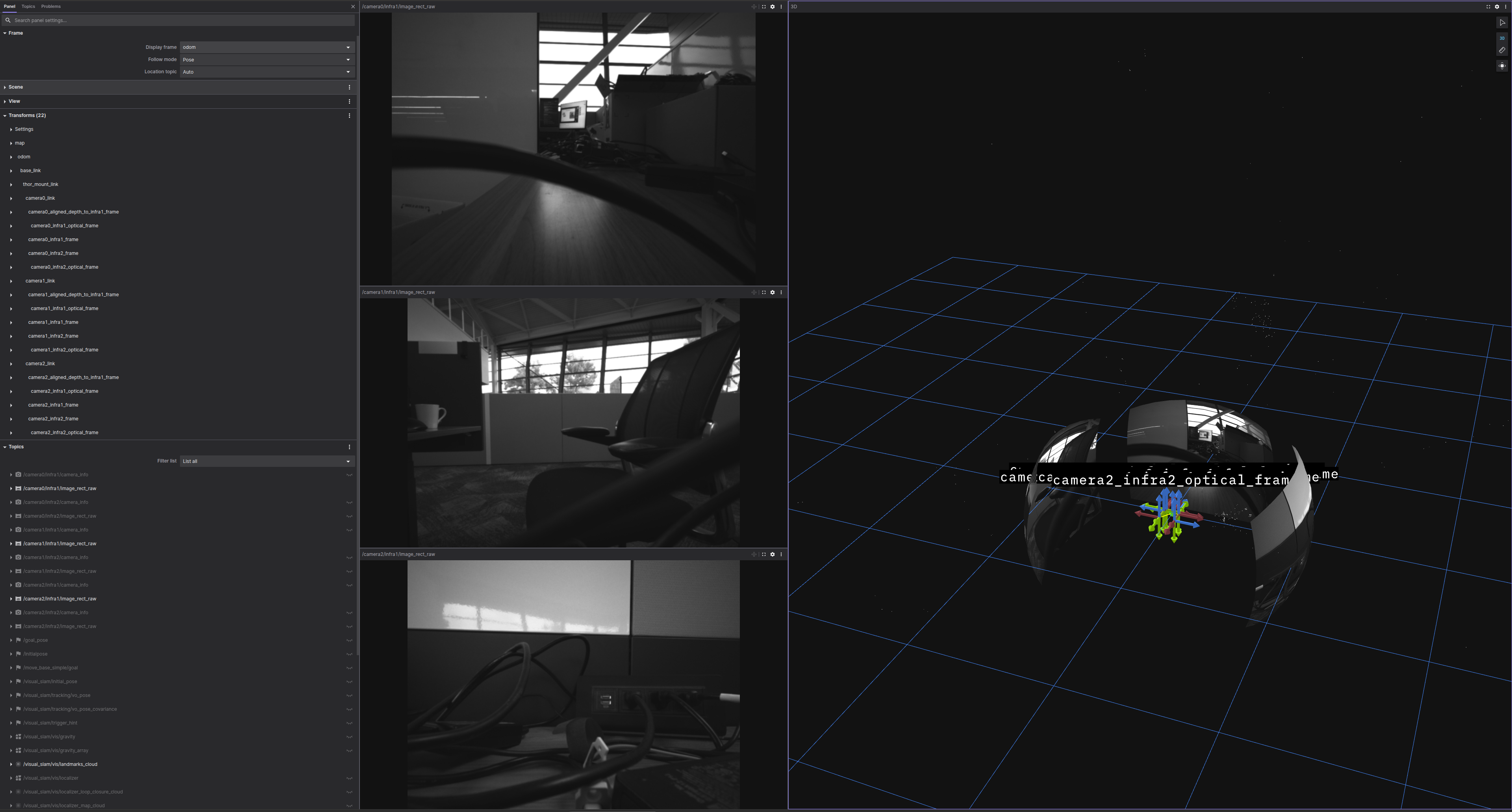Open the kebab menu on Transforms section
This screenshot has width=1512, height=812.
click(349, 115)
